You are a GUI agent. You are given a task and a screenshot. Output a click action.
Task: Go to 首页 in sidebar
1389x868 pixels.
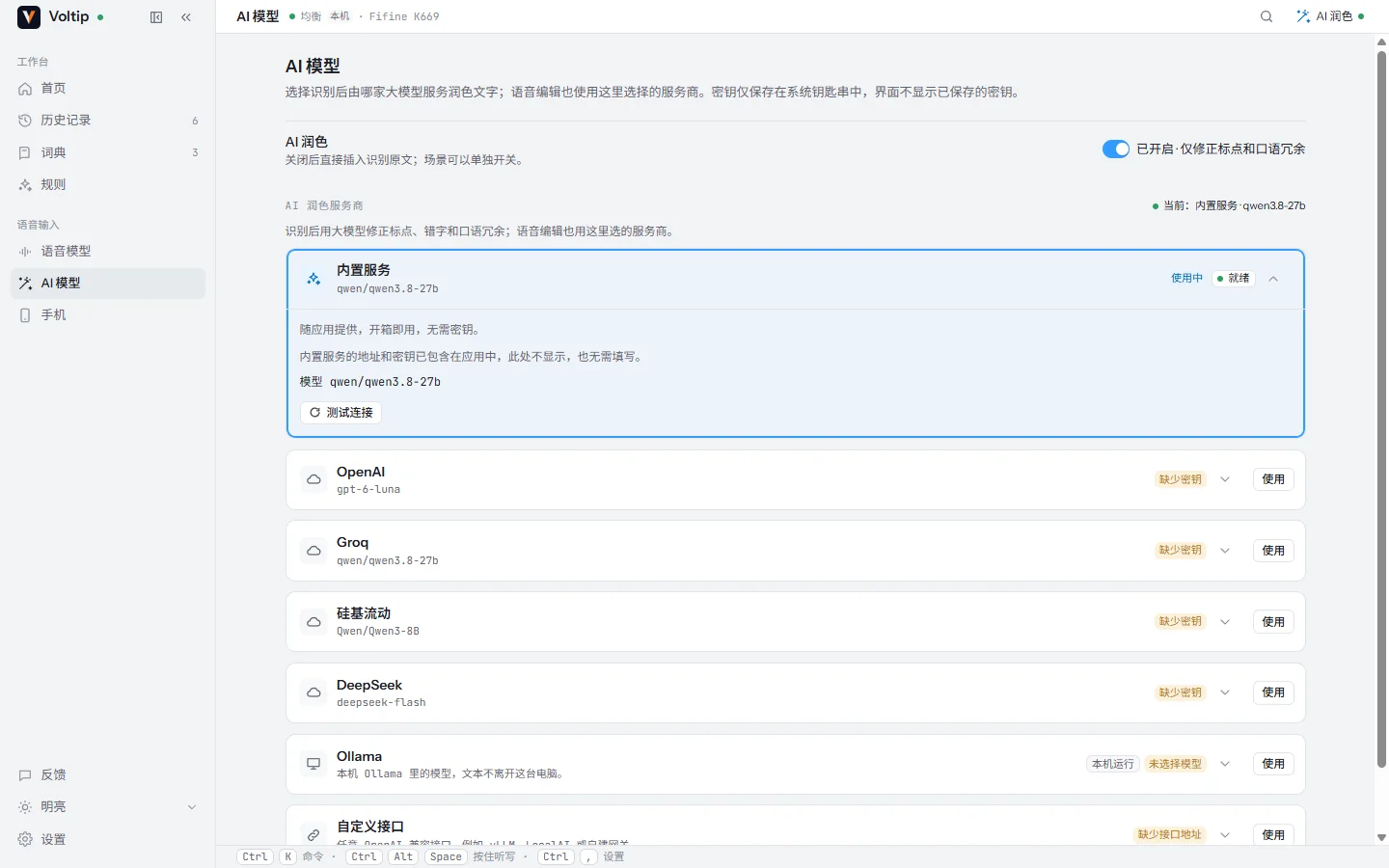coord(108,89)
